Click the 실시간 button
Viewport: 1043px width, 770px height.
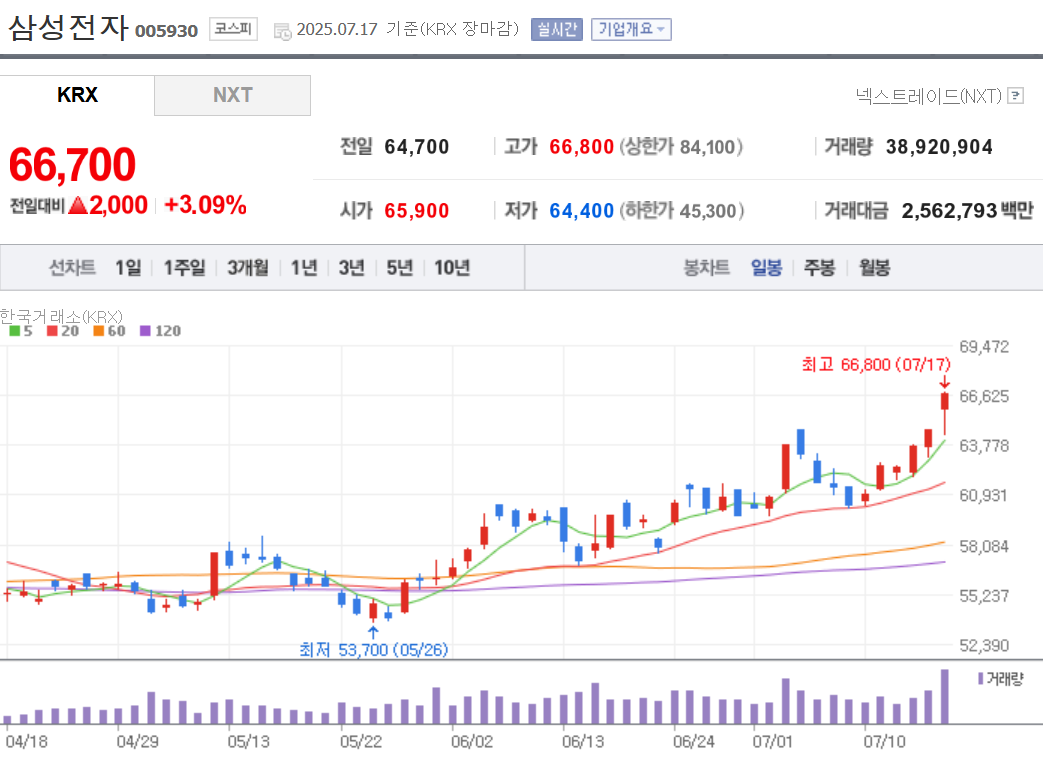click(x=557, y=29)
